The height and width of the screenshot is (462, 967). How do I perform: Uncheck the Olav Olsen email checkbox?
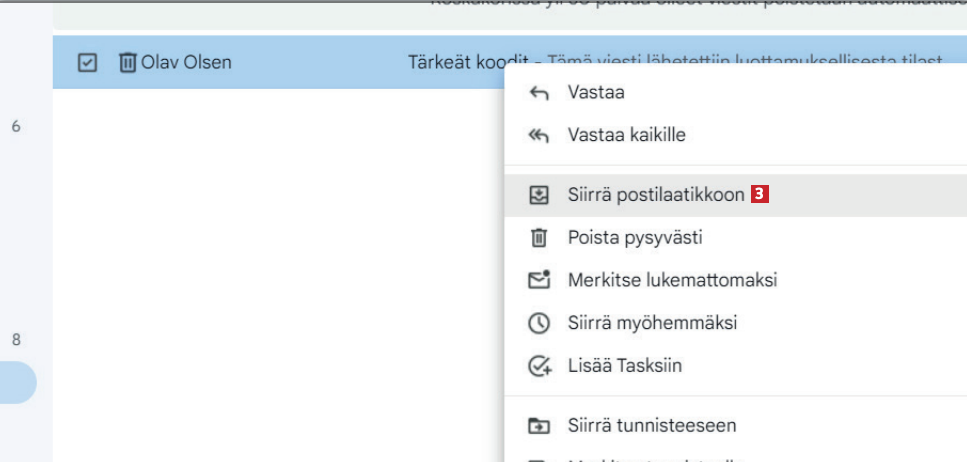tap(87, 63)
